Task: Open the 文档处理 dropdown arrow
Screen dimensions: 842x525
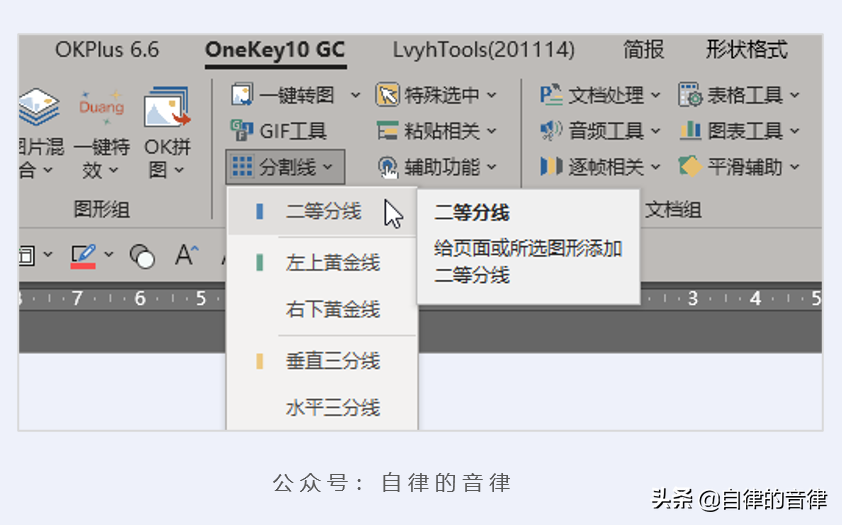Action: click(x=656, y=96)
